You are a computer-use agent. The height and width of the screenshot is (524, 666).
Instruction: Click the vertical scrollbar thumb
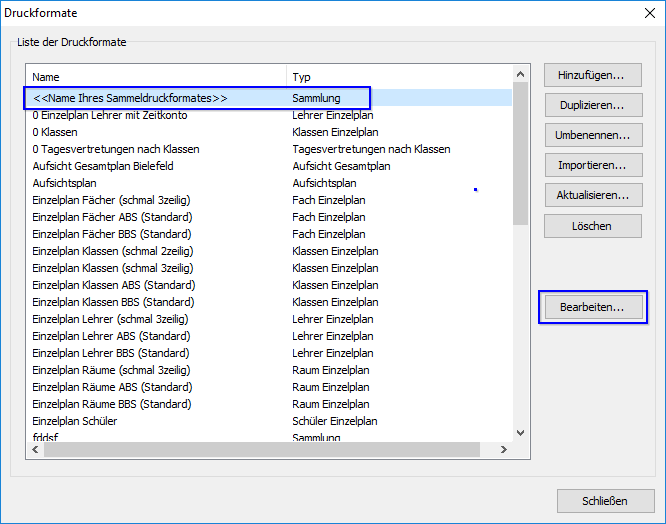[520, 153]
